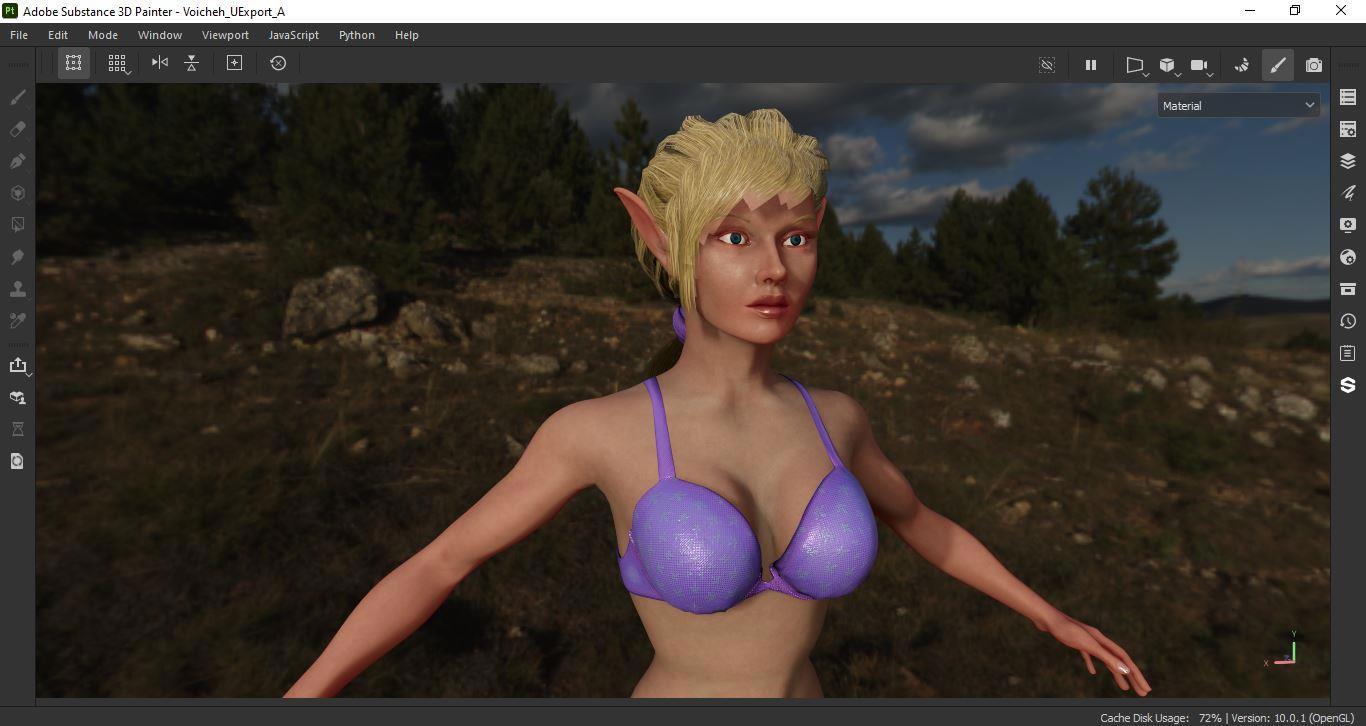
Task: Open the Layers panel icon
Action: [1348, 161]
